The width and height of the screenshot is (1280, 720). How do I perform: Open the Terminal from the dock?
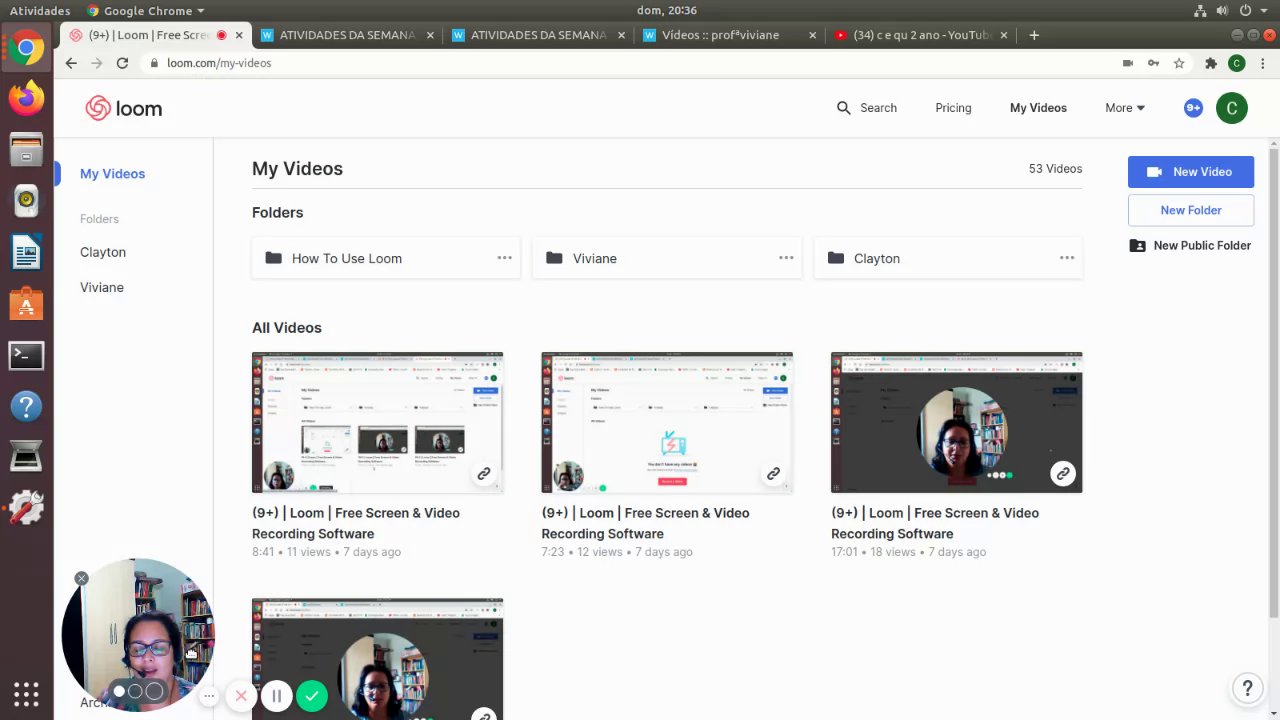tap(26, 355)
